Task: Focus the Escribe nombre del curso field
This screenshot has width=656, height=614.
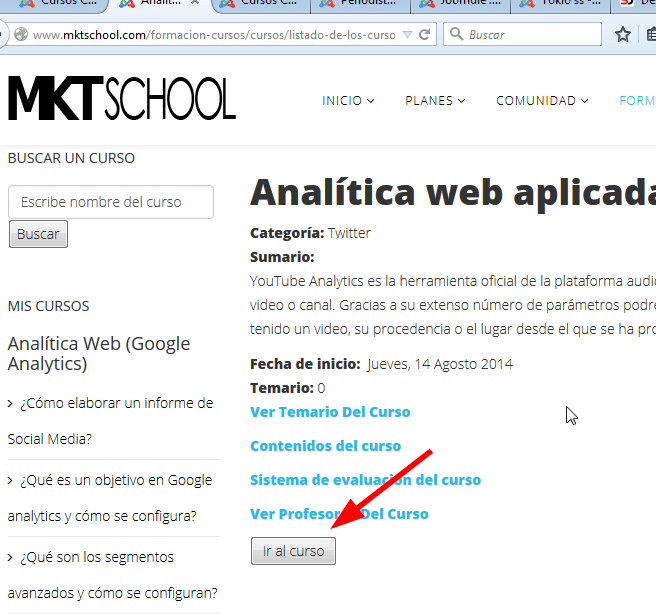Action: 111,202
